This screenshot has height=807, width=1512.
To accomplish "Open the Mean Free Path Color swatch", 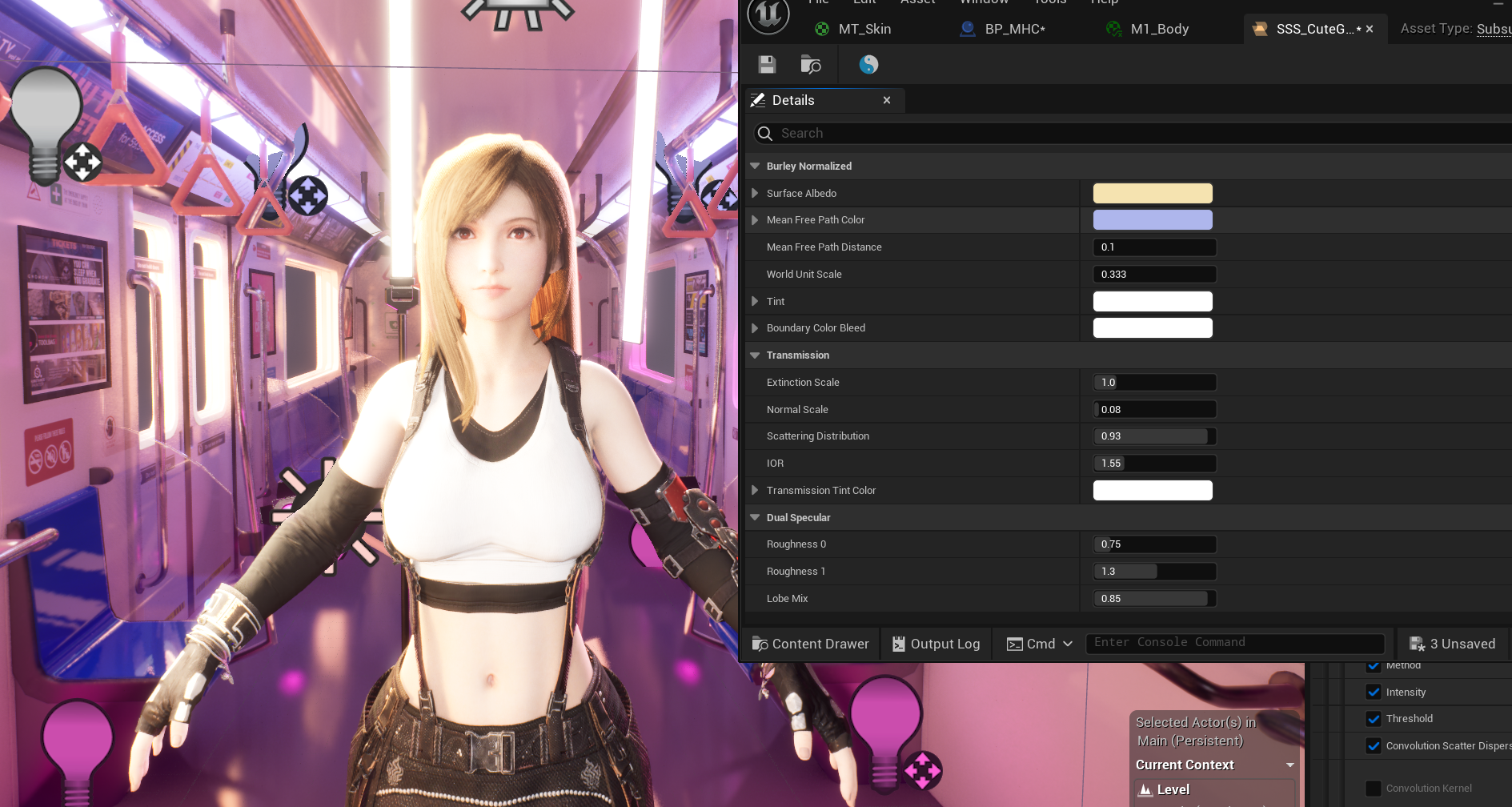I will pyautogui.click(x=1153, y=219).
